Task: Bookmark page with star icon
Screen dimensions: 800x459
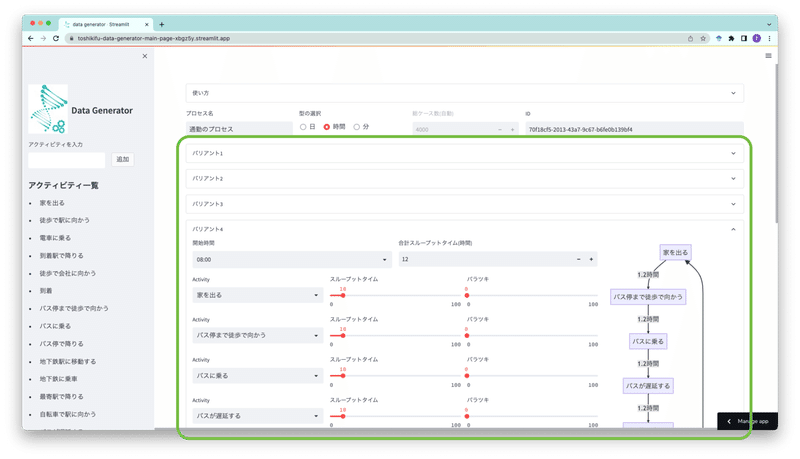Action: tap(703, 38)
